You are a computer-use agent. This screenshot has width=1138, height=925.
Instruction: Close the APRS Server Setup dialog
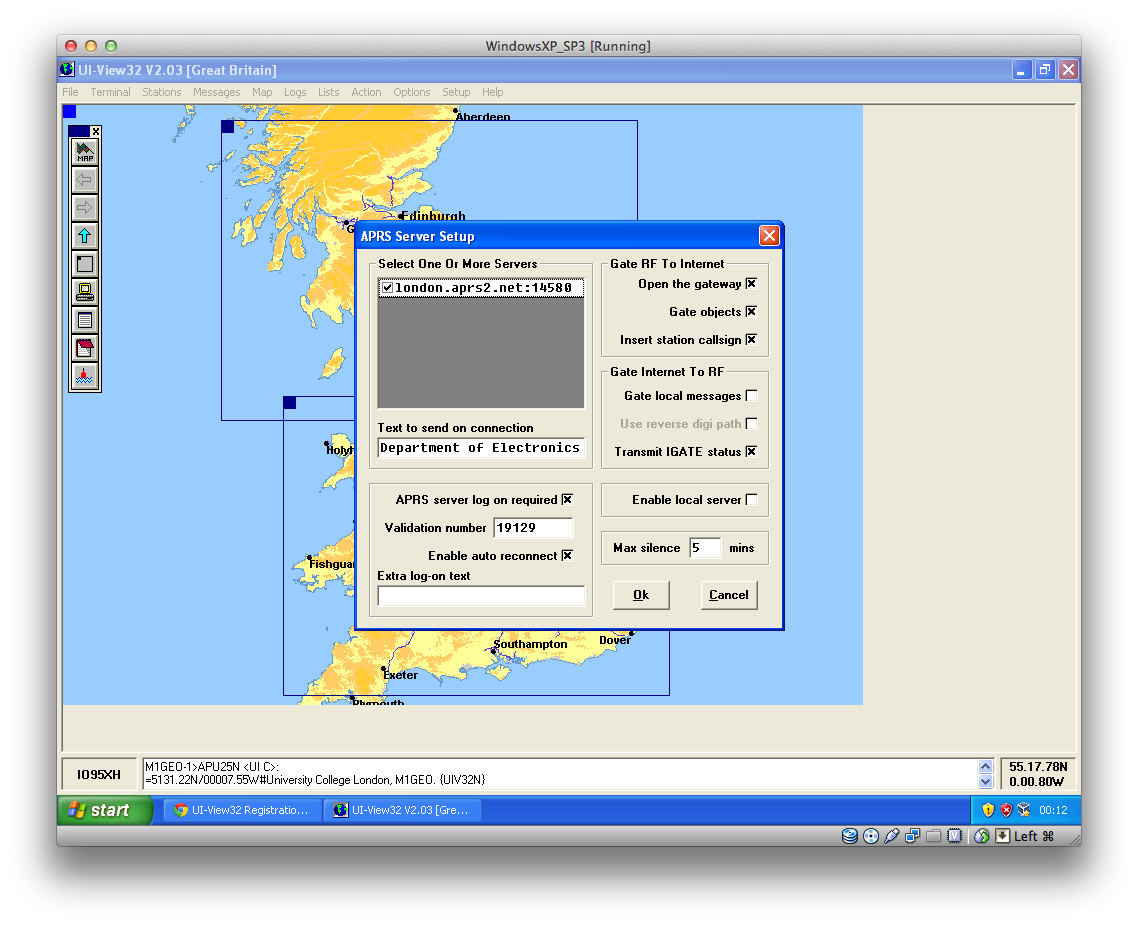(x=769, y=236)
